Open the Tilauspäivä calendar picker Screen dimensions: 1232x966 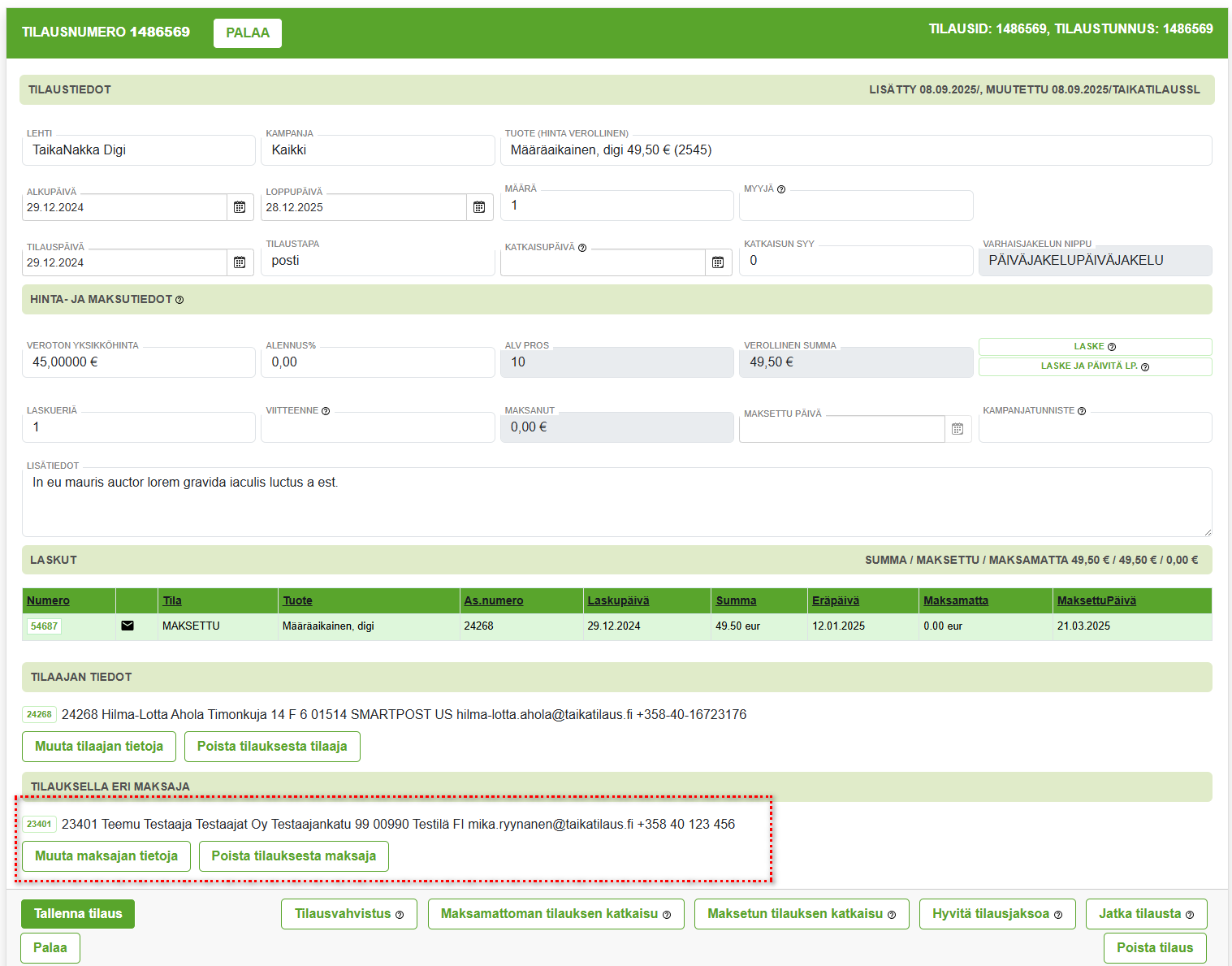pos(240,262)
